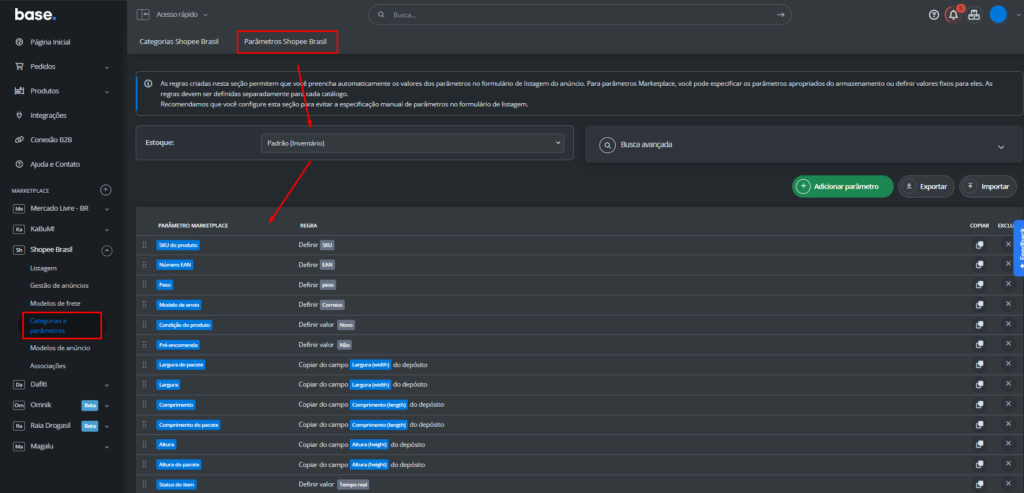Click the base. logo
This screenshot has height=493, width=1024.
pyautogui.click(x=35, y=14)
